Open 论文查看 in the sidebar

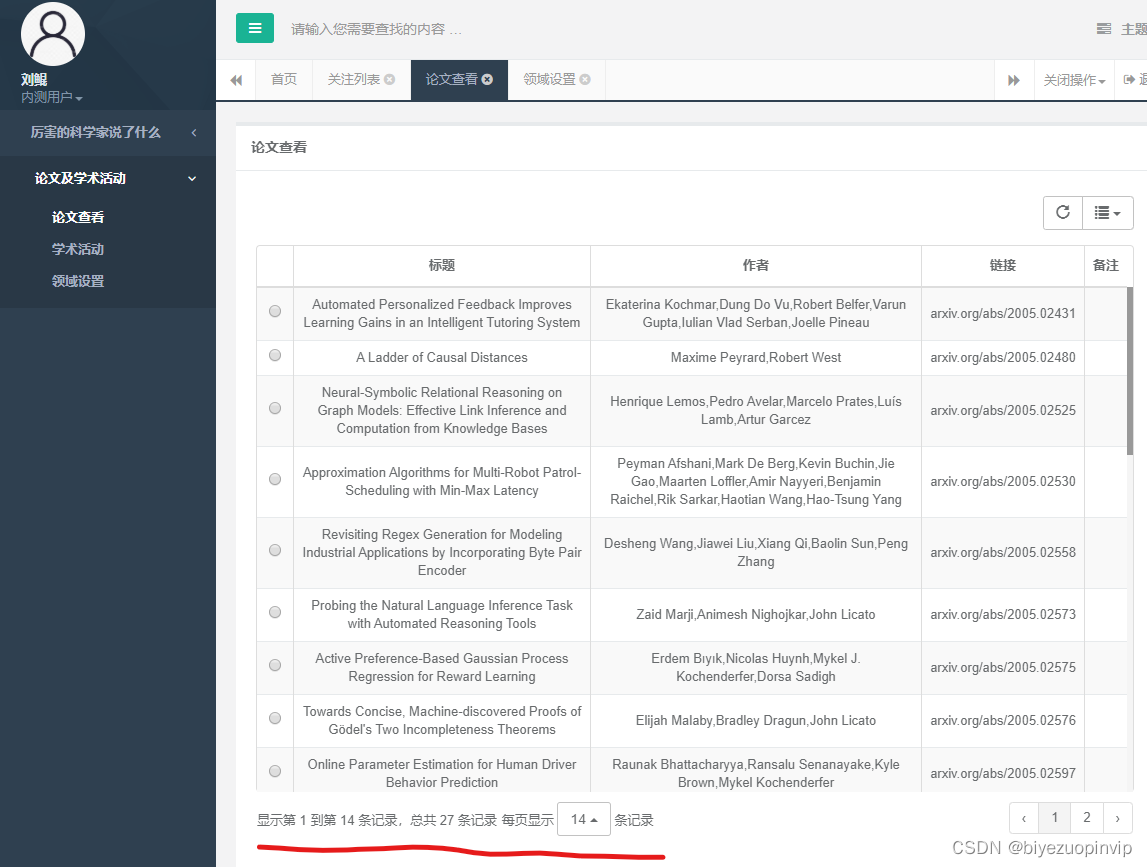click(78, 217)
